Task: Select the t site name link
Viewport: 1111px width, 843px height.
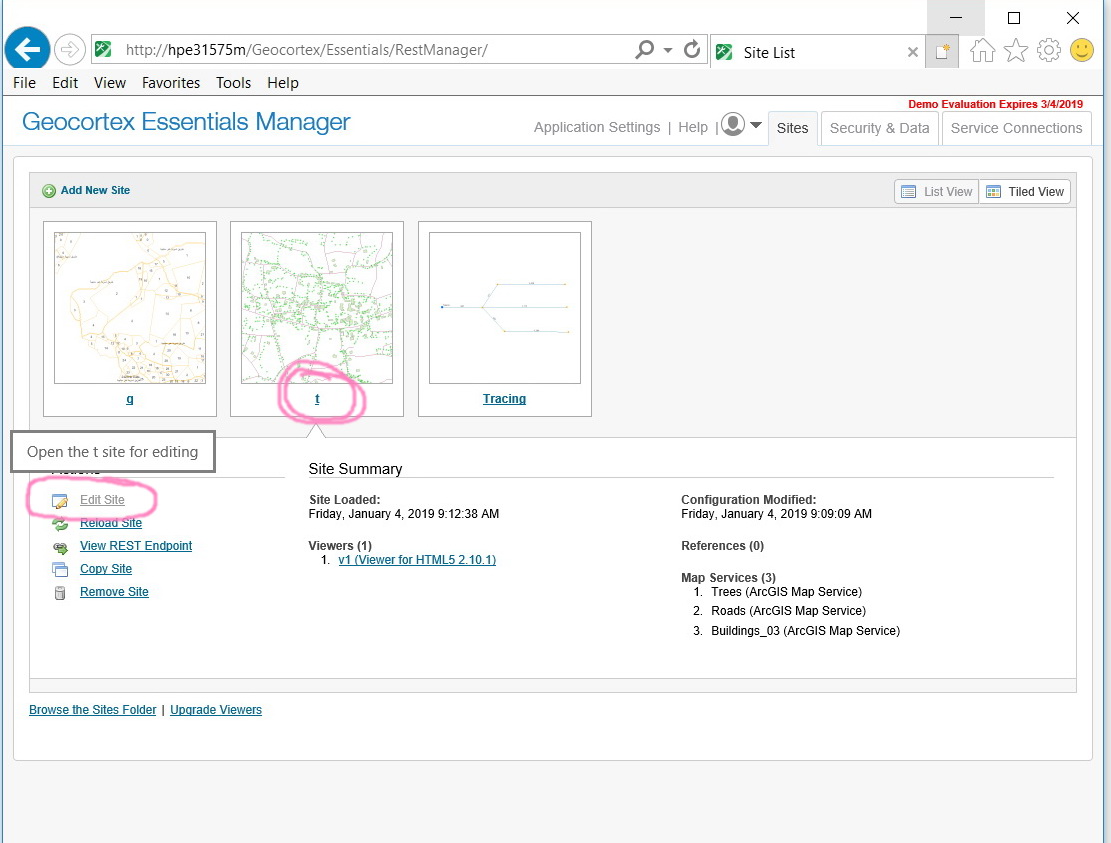Action: 317,399
